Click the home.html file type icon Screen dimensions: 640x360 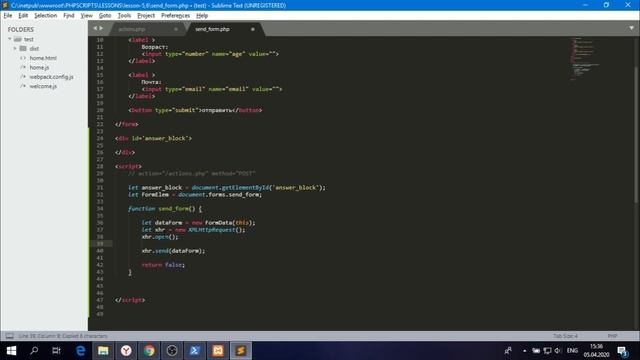point(23,58)
